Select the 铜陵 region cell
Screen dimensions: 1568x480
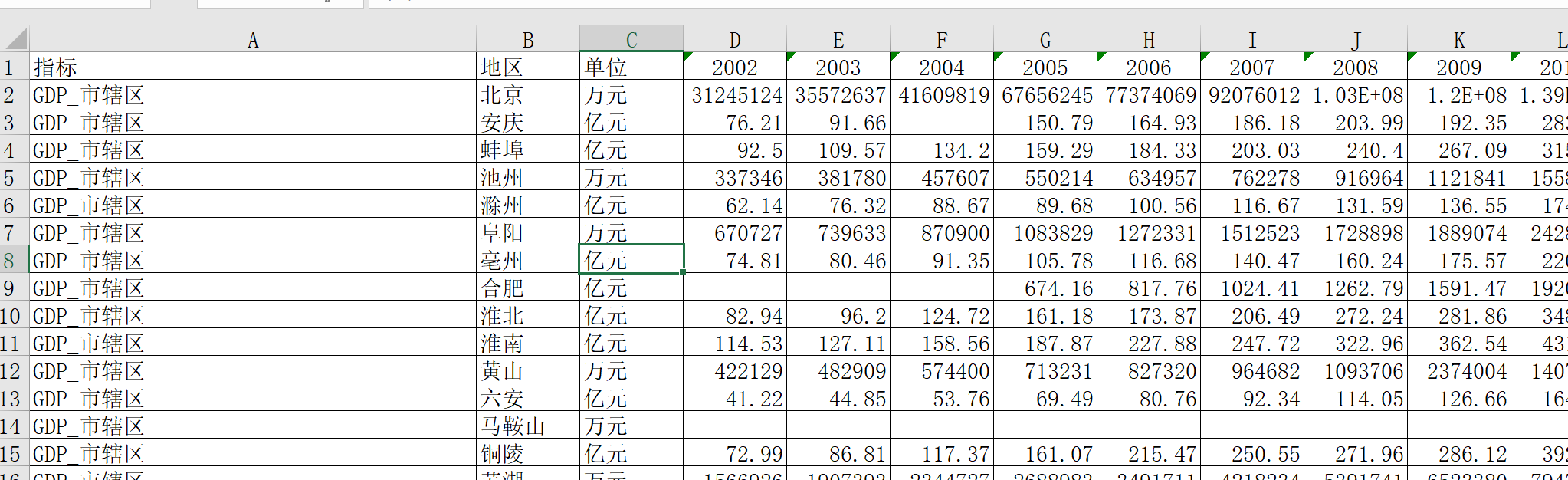(x=528, y=453)
